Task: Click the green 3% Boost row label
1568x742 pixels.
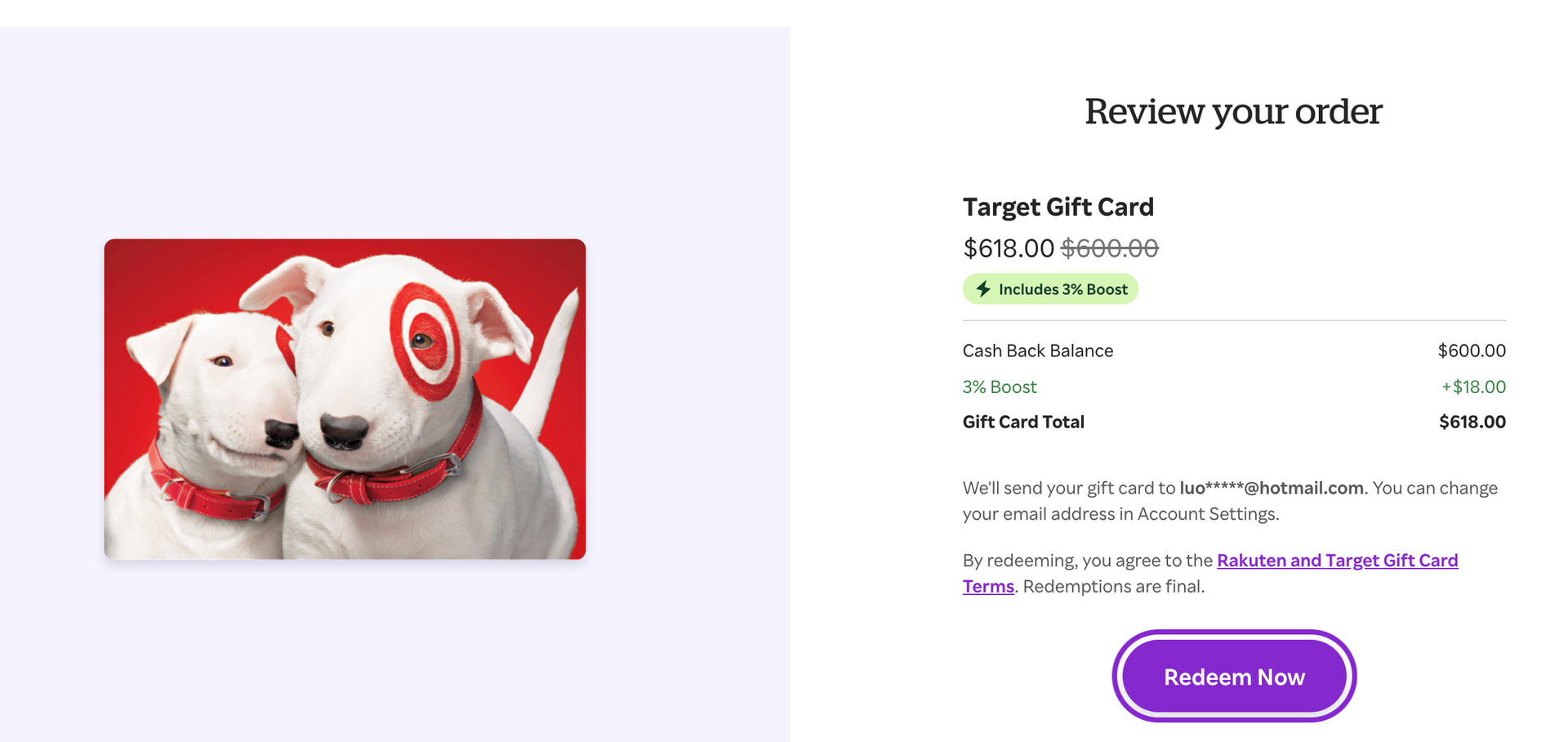Action: [x=999, y=387]
